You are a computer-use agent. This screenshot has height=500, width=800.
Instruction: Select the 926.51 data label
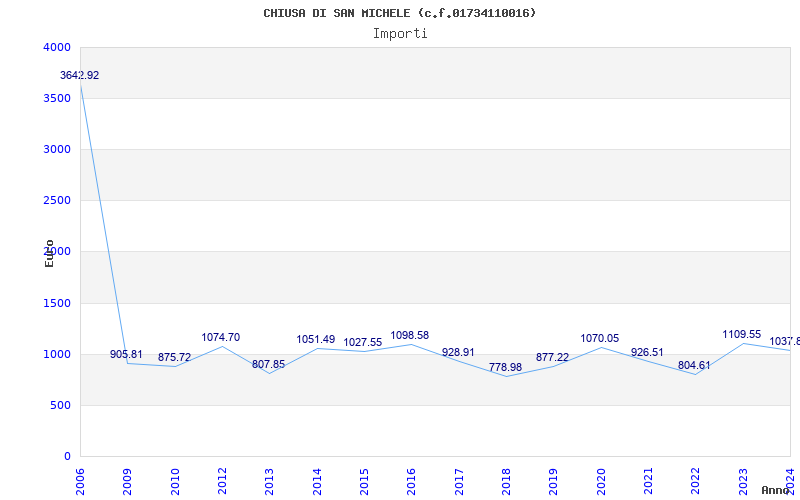[x=647, y=353]
